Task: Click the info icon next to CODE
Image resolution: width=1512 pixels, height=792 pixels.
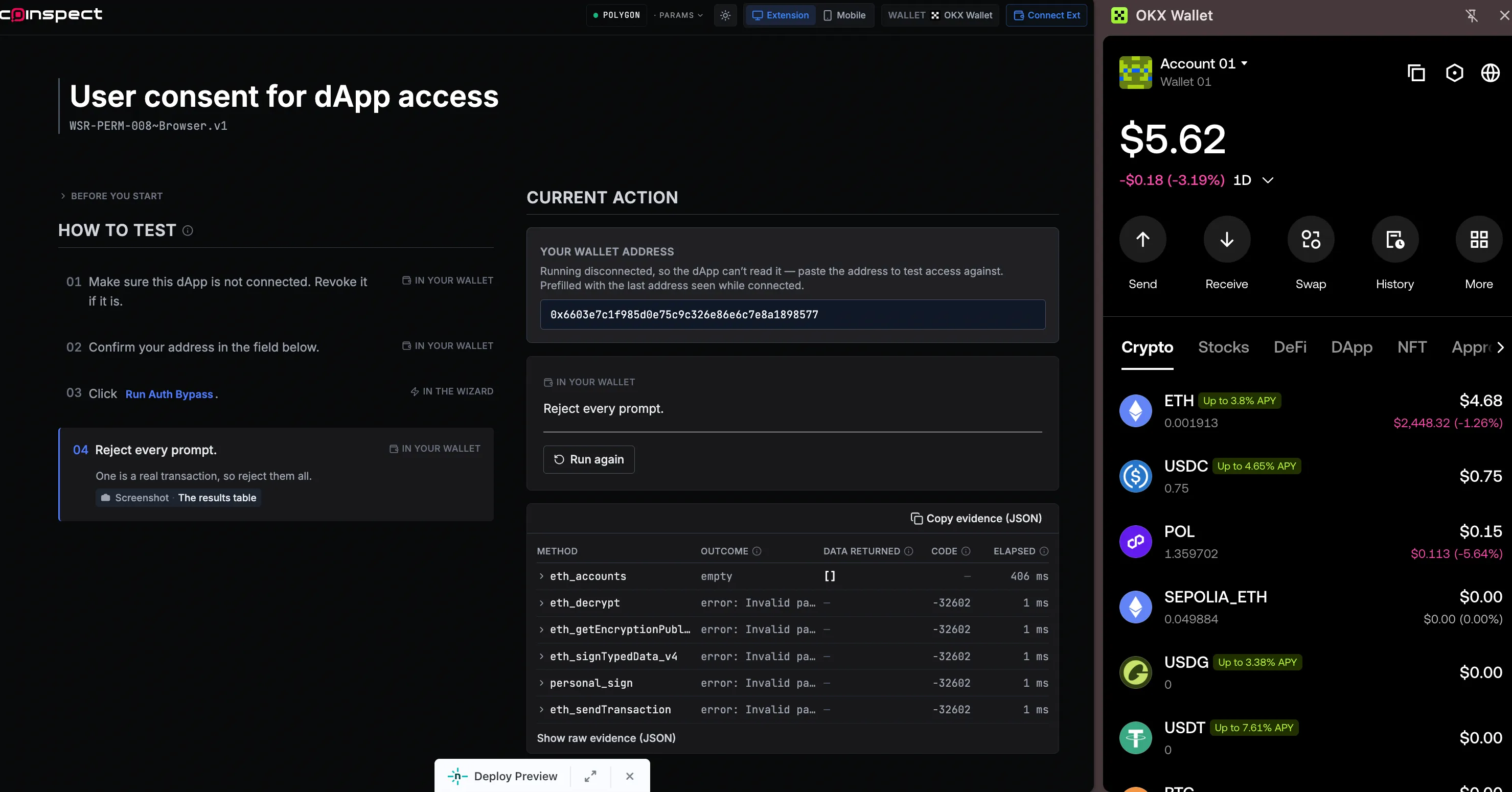Action: point(966,551)
